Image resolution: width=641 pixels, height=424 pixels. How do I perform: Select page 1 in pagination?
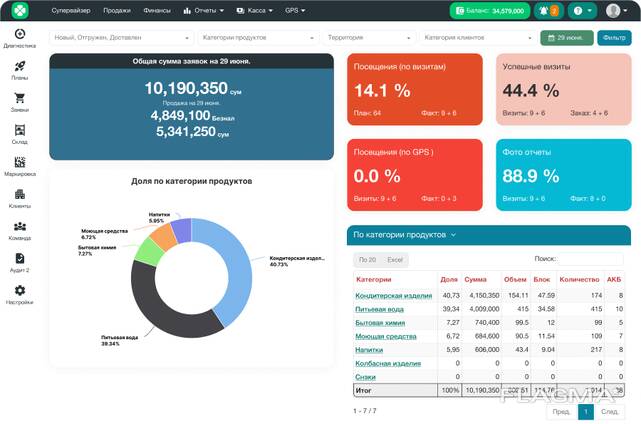pos(585,412)
